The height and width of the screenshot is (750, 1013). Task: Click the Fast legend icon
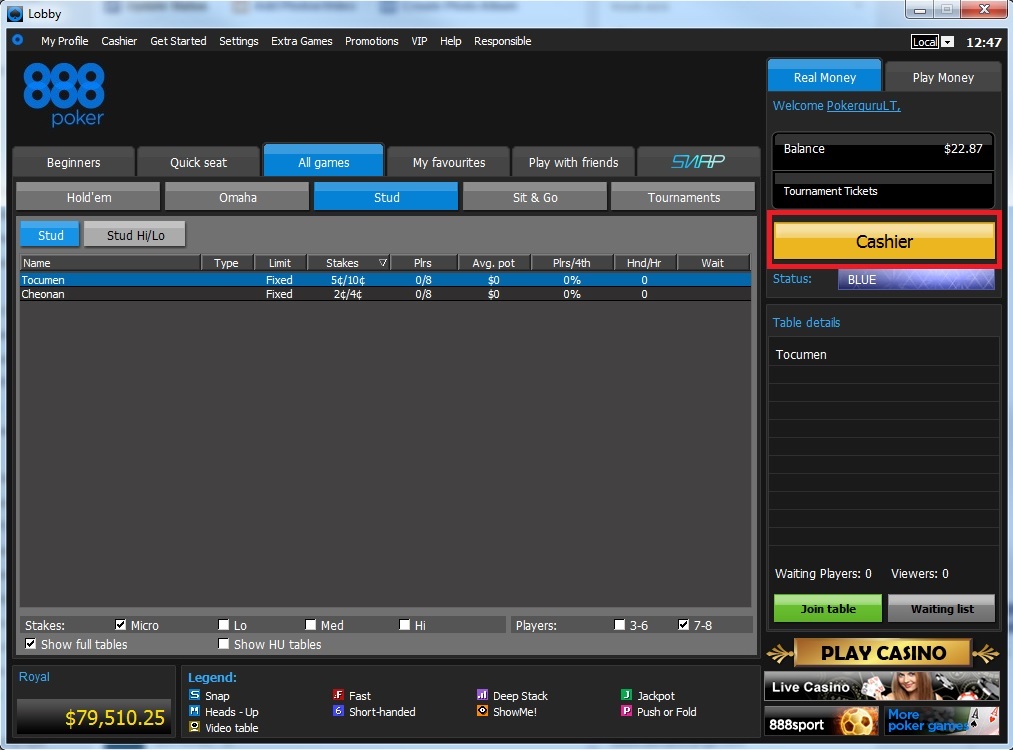[338, 694]
